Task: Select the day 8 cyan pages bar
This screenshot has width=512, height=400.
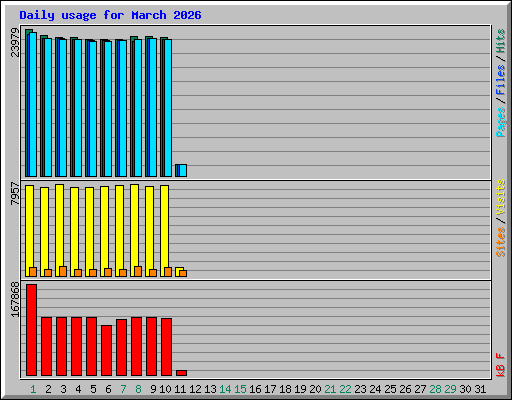Action: 138,108
